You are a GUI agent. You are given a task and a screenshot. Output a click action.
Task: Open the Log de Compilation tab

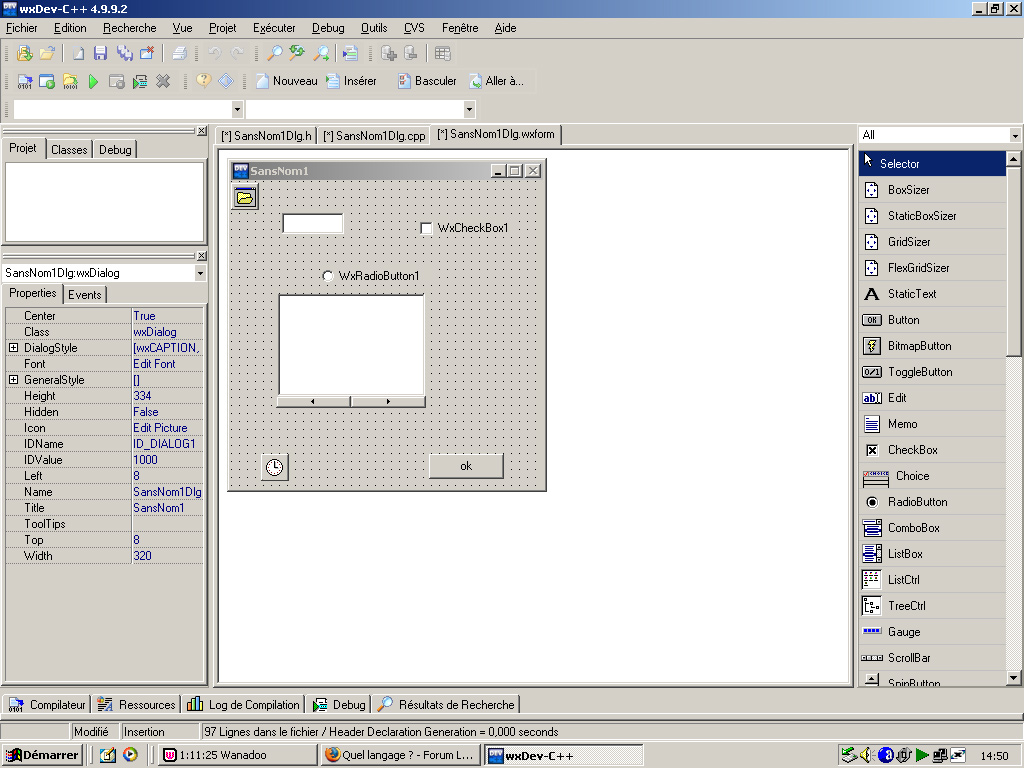click(x=243, y=705)
